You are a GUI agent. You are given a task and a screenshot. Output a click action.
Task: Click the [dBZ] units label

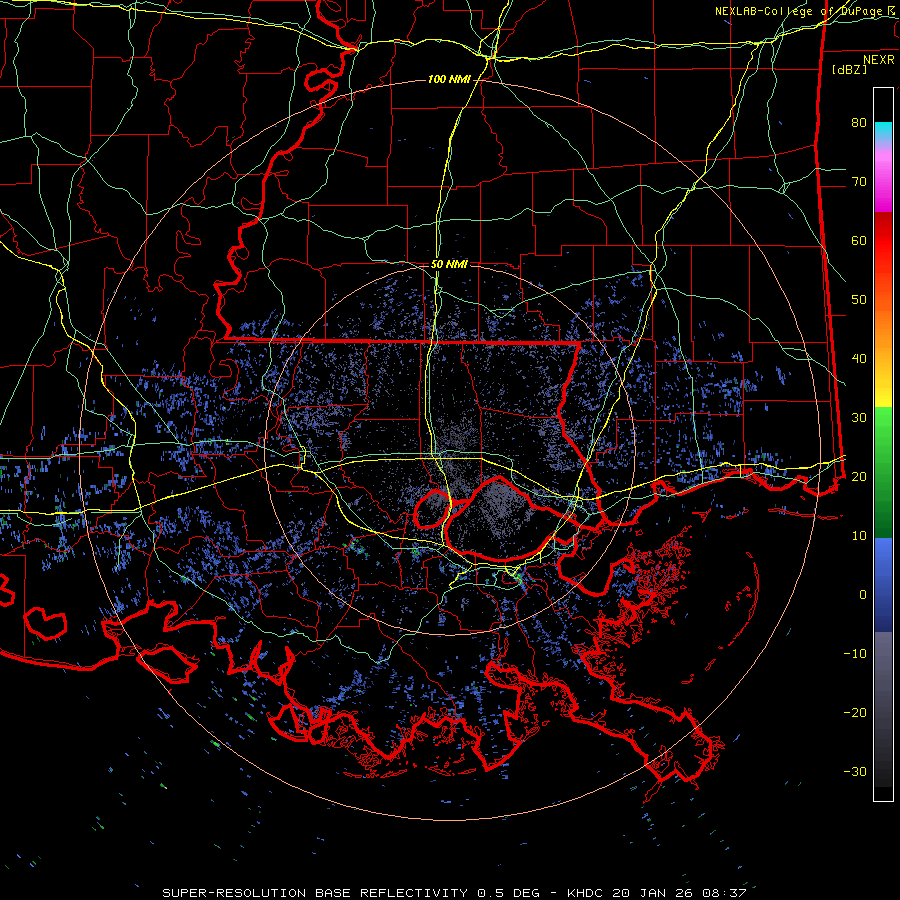coord(849,69)
